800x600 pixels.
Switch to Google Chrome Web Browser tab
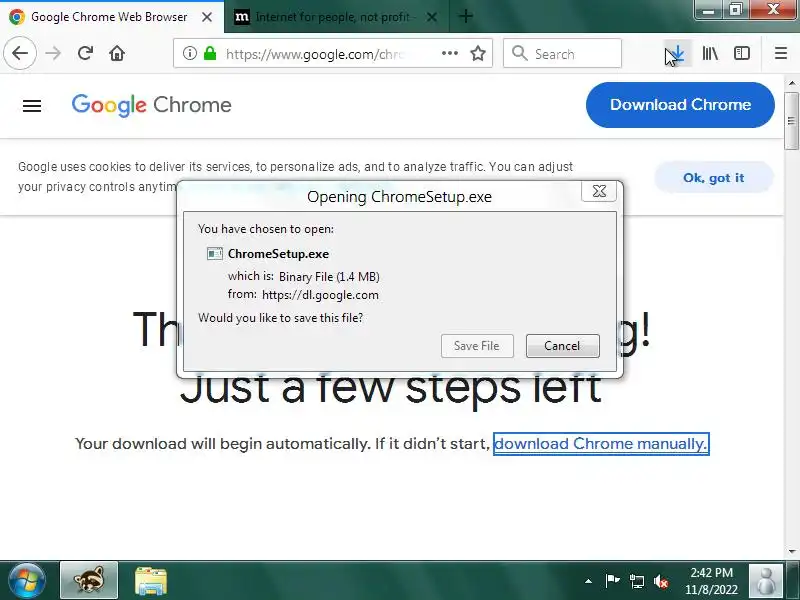click(x=112, y=17)
